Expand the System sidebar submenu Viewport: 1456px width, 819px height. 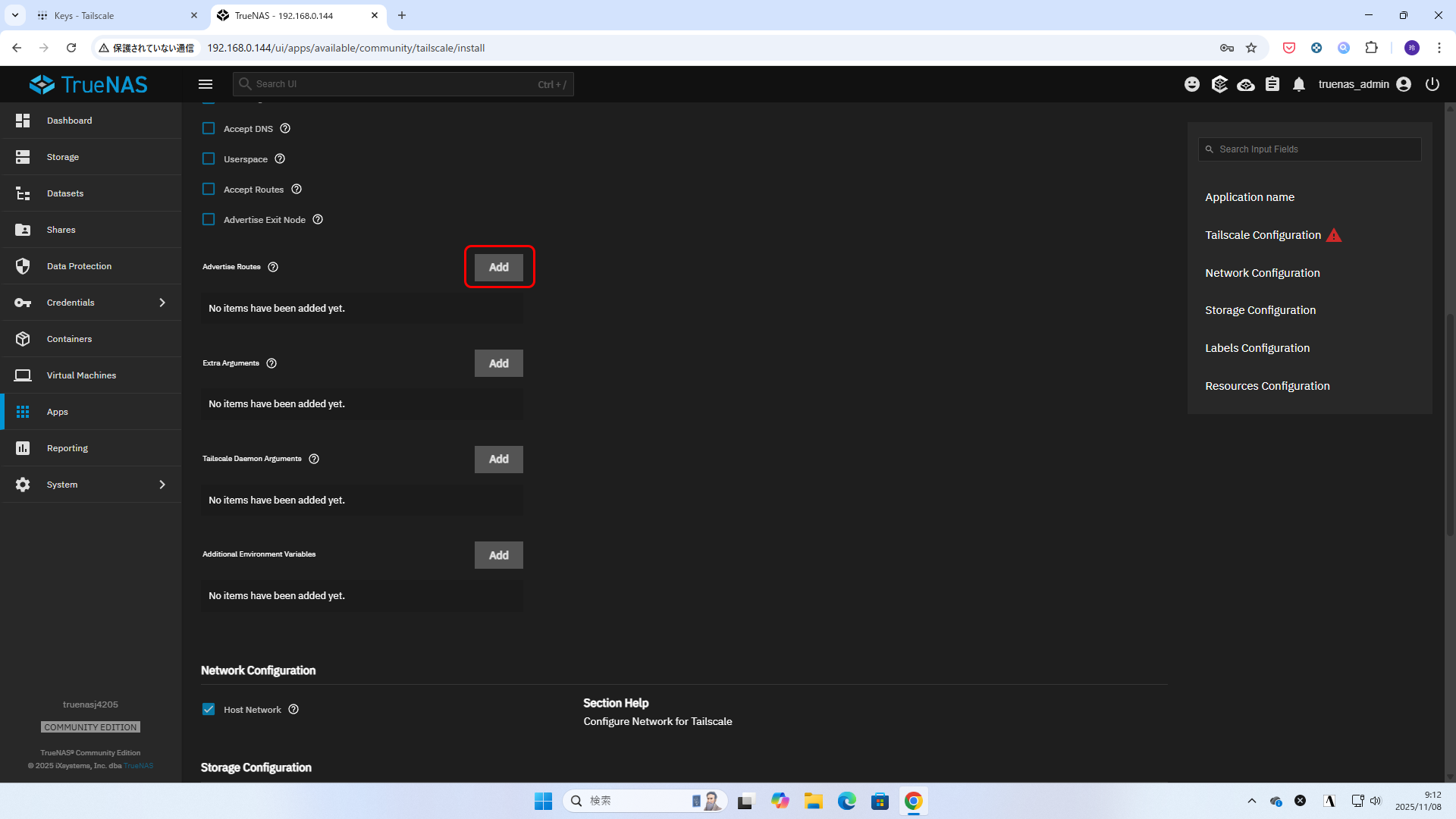pyautogui.click(x=162, y=485)
